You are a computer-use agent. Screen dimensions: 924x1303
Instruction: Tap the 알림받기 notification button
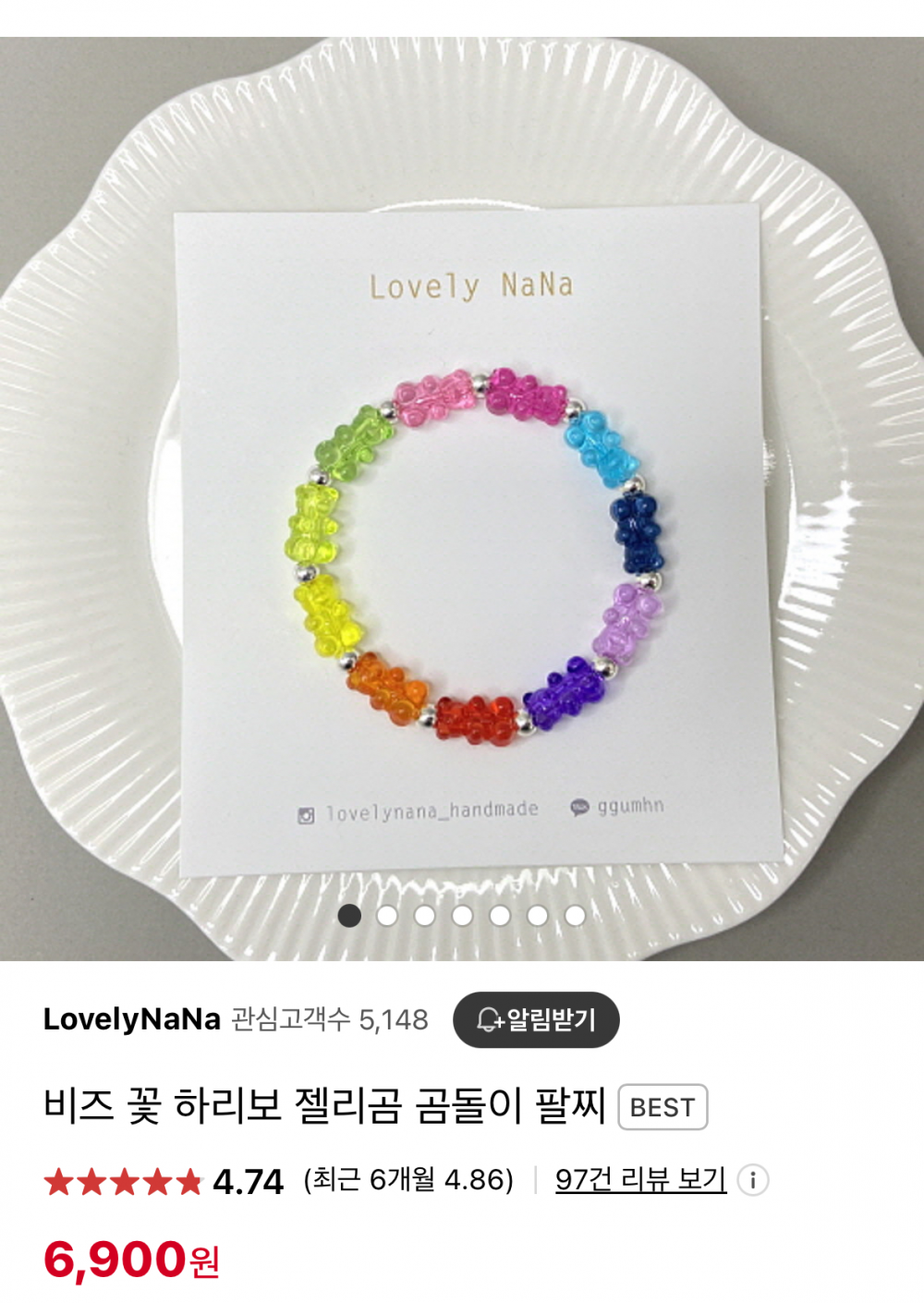[536, 1019]
